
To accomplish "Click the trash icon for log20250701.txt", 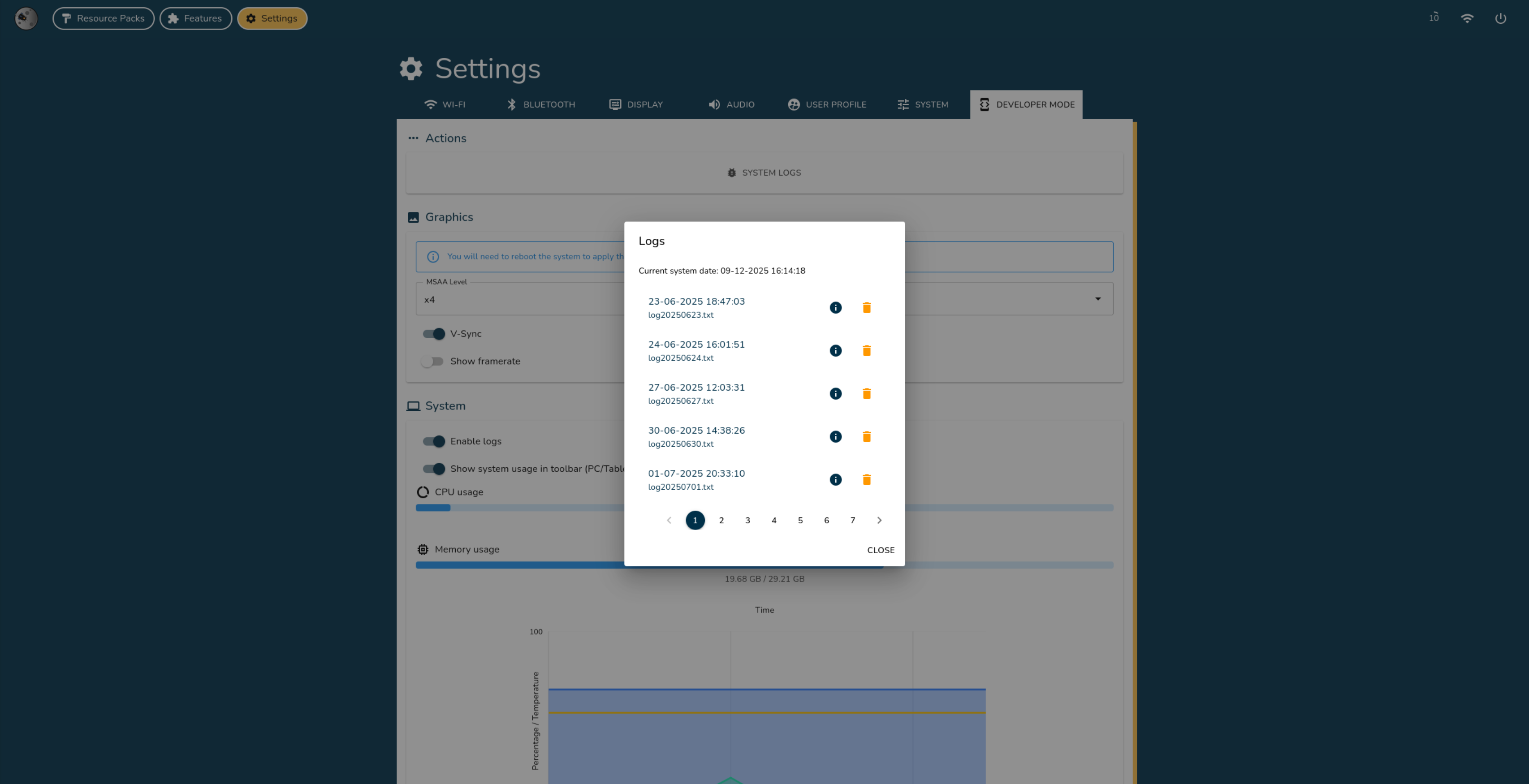I will pyautogui.click(x=867, y=479).
